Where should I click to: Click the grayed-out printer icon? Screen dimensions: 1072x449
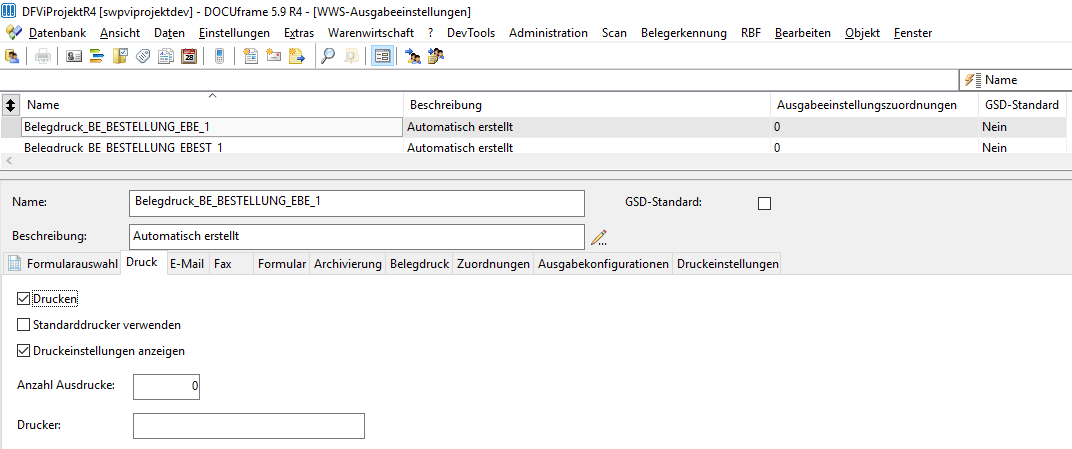42,56
